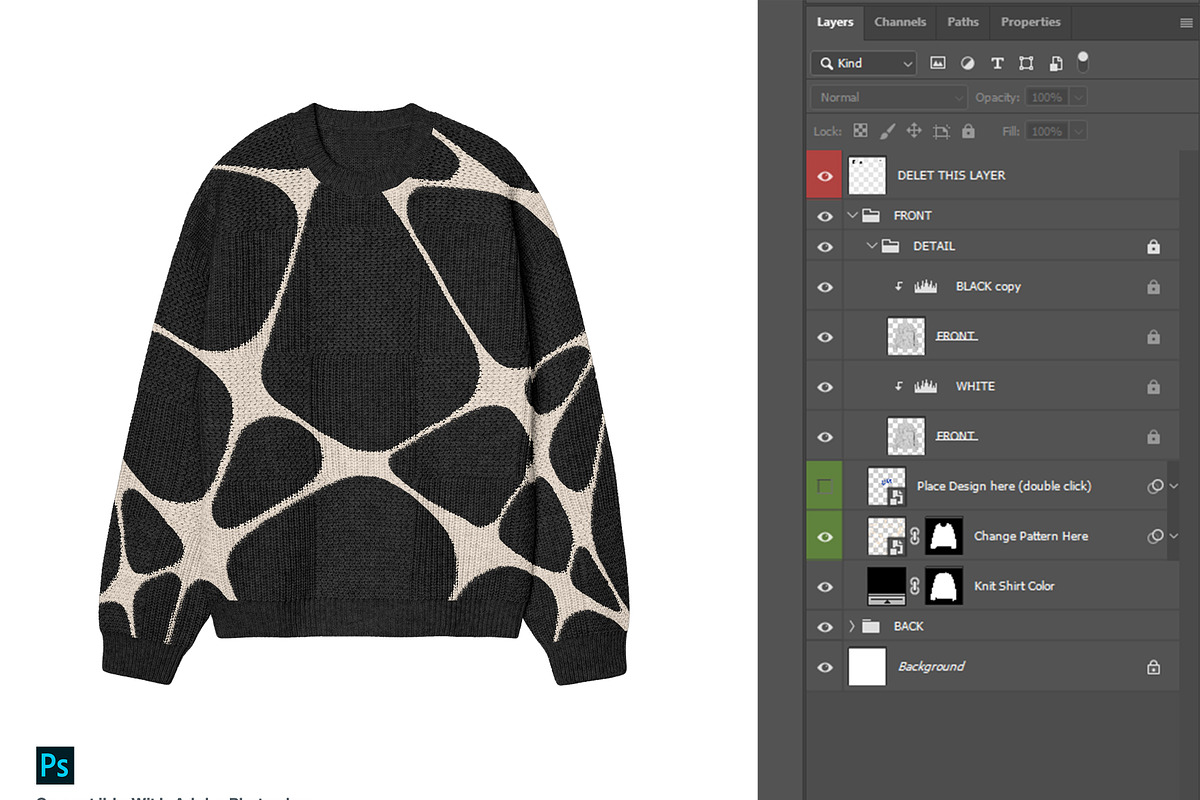Click Knit Shirt Color black fill thumbnail
The height and width of the screenshot is (800, 1200).
click(887, 586)
